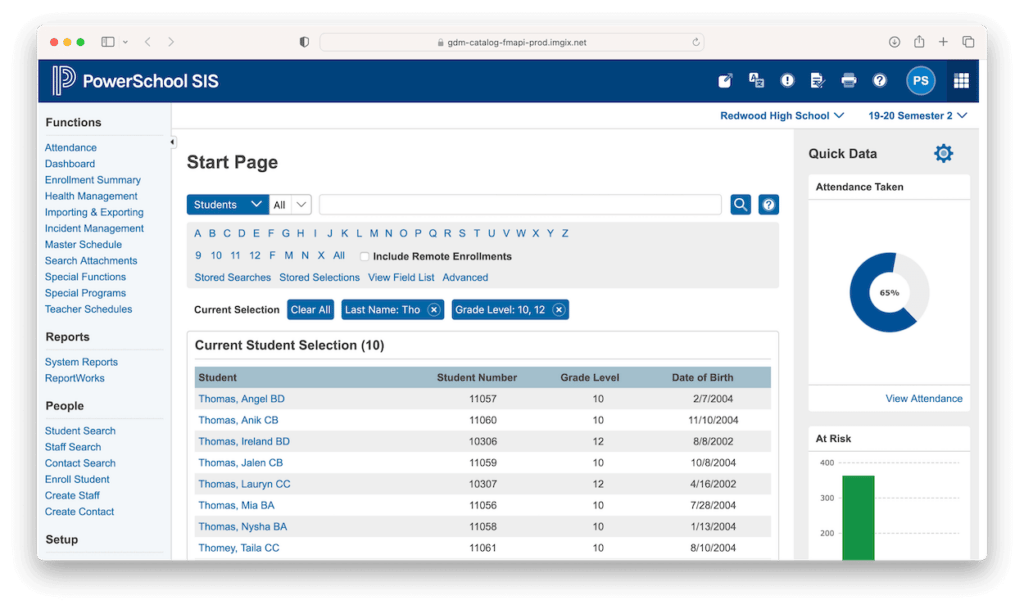
Task: Open the All filter dropdown
Action: (290, 204)
